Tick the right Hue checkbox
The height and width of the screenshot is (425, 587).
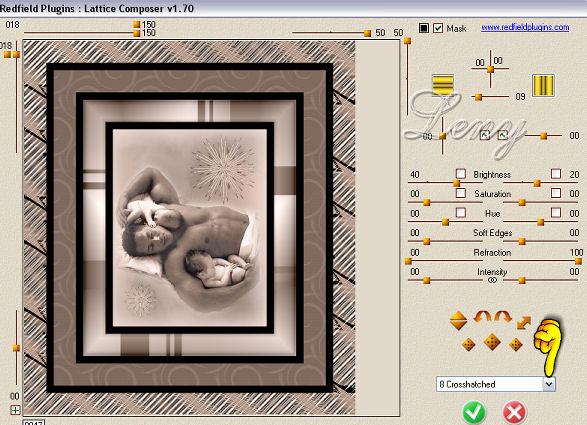tap(556, 213)
